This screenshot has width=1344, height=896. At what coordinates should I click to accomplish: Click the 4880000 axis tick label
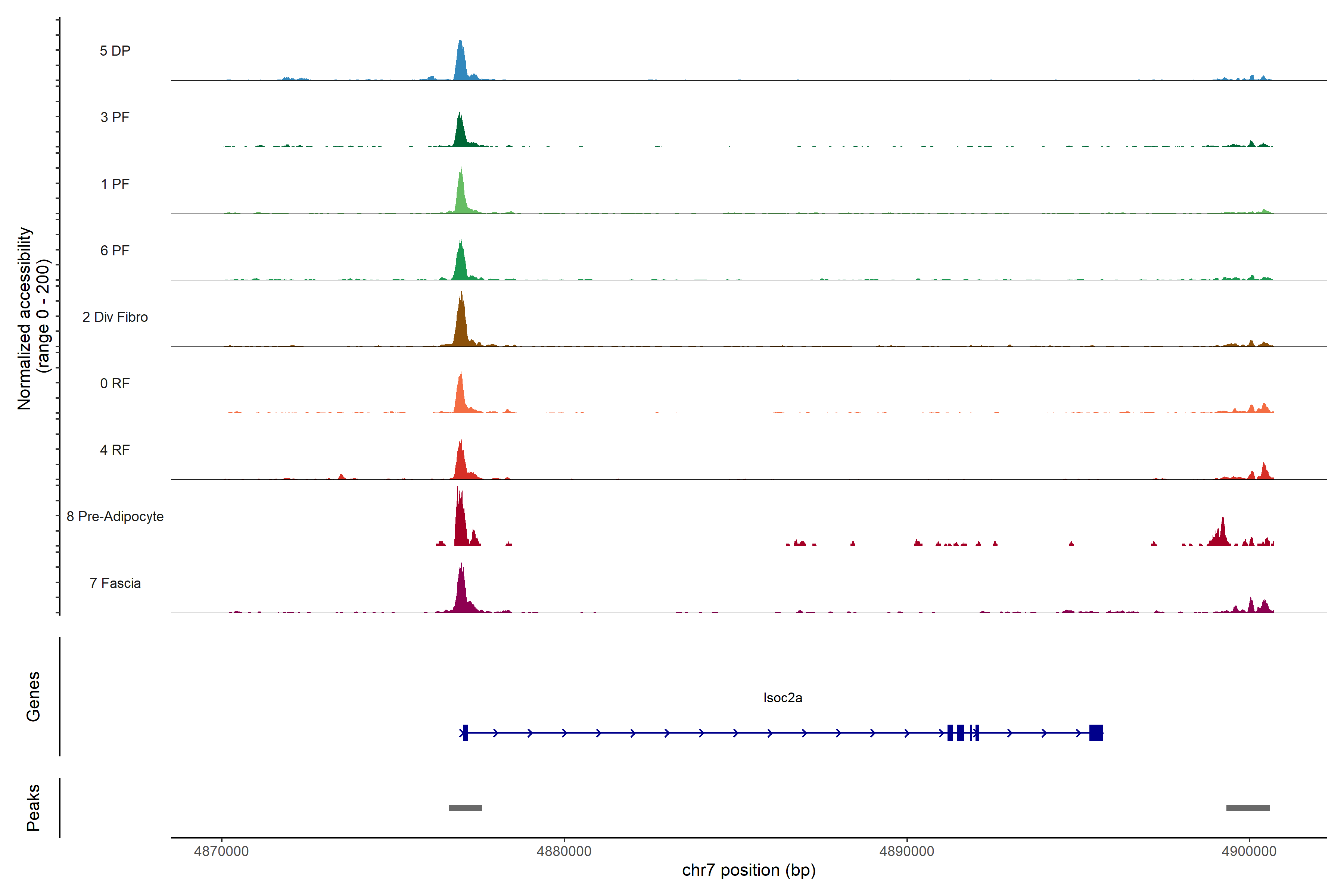pyautogui.click(x=564, y=851)
